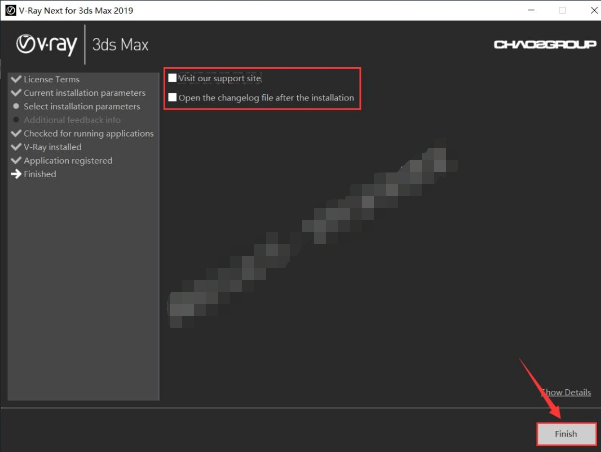This screenshot has height=452, width=601.
Task: Click the V-Ray icon in the title bar
Action: tap(10, 9)
